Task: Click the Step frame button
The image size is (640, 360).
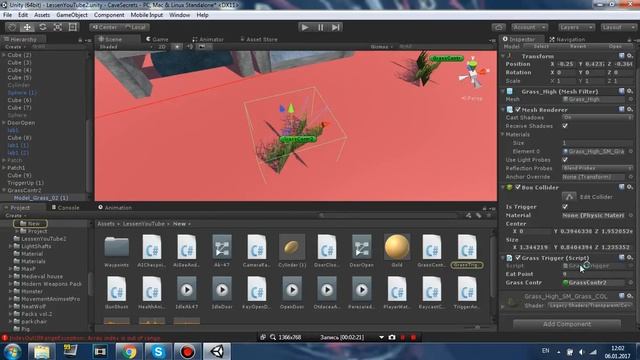Action: click(336, 27)
